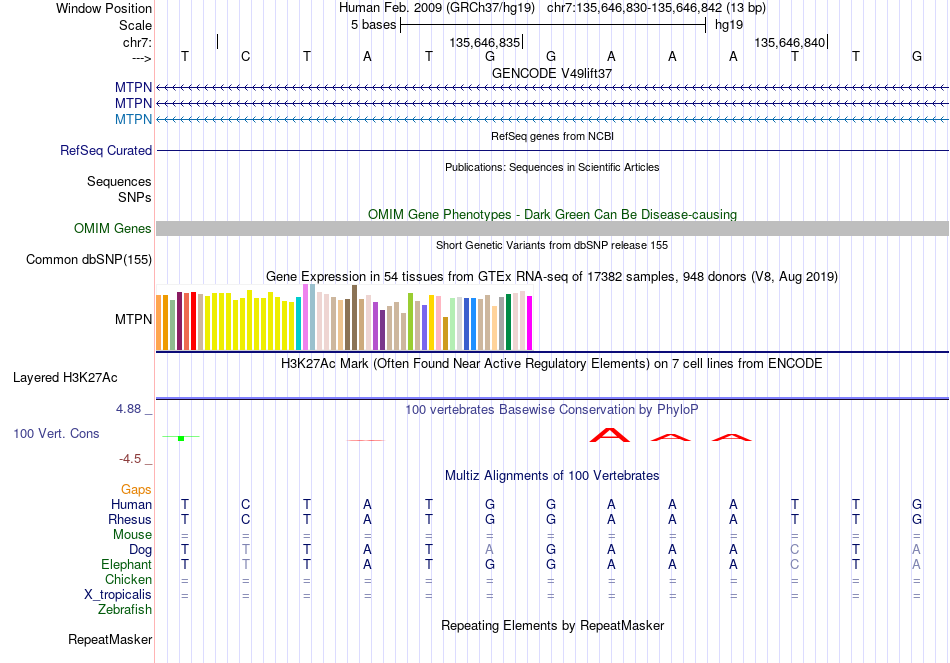Image resolution: width=950 pixels, height=663 pixels.
Task: Click the OMIM Genes label
Action: 113,228
